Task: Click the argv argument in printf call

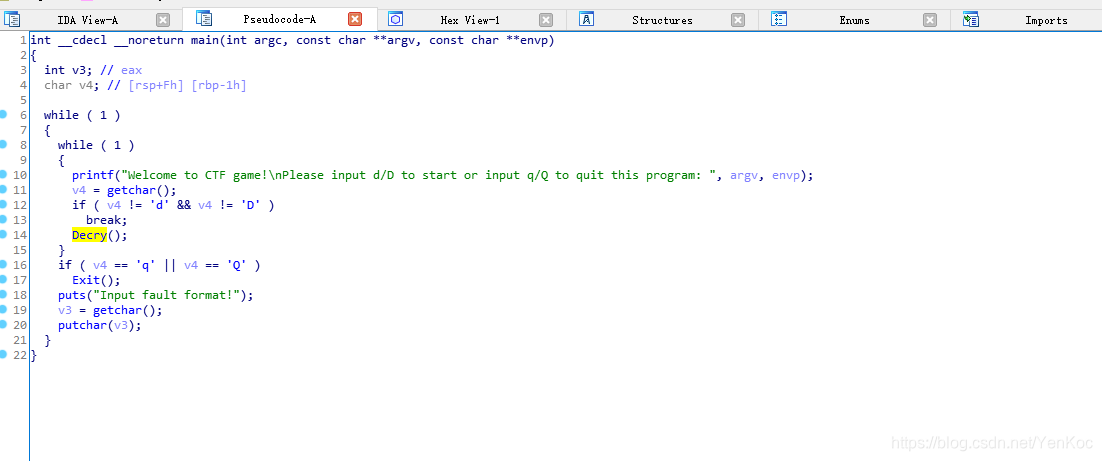Action: coord(744,175)
